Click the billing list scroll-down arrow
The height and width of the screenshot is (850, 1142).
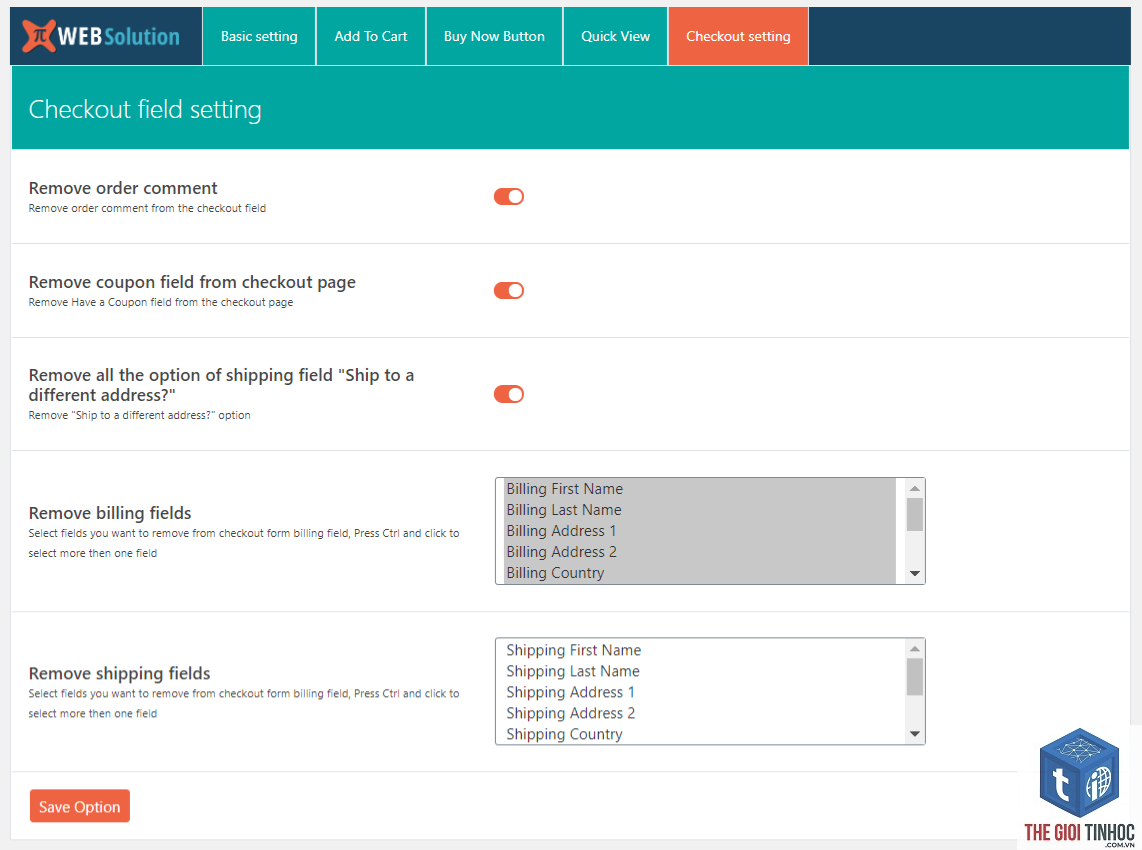coord(915,574)
